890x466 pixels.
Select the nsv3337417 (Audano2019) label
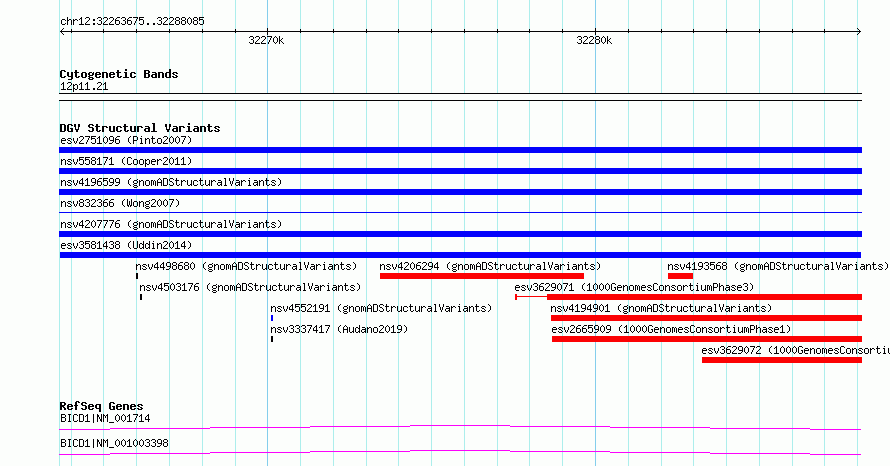339,329
